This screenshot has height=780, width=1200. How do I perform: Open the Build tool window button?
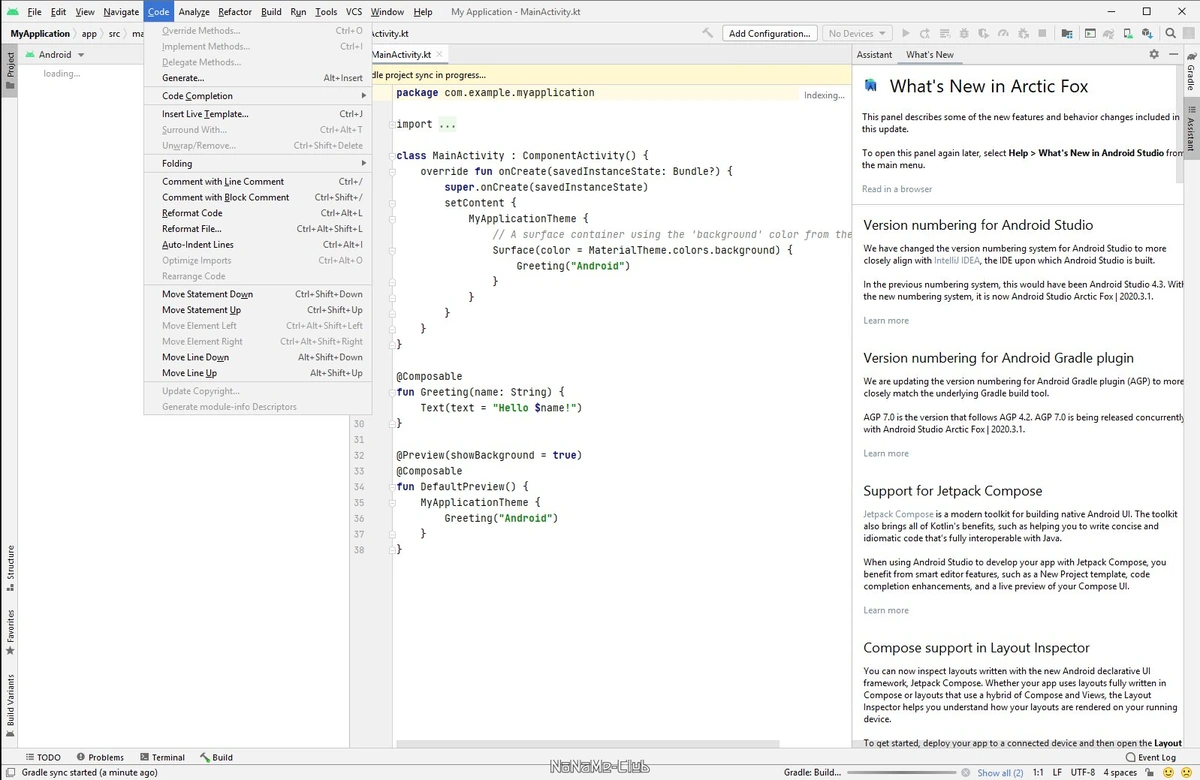click(216, 757)
